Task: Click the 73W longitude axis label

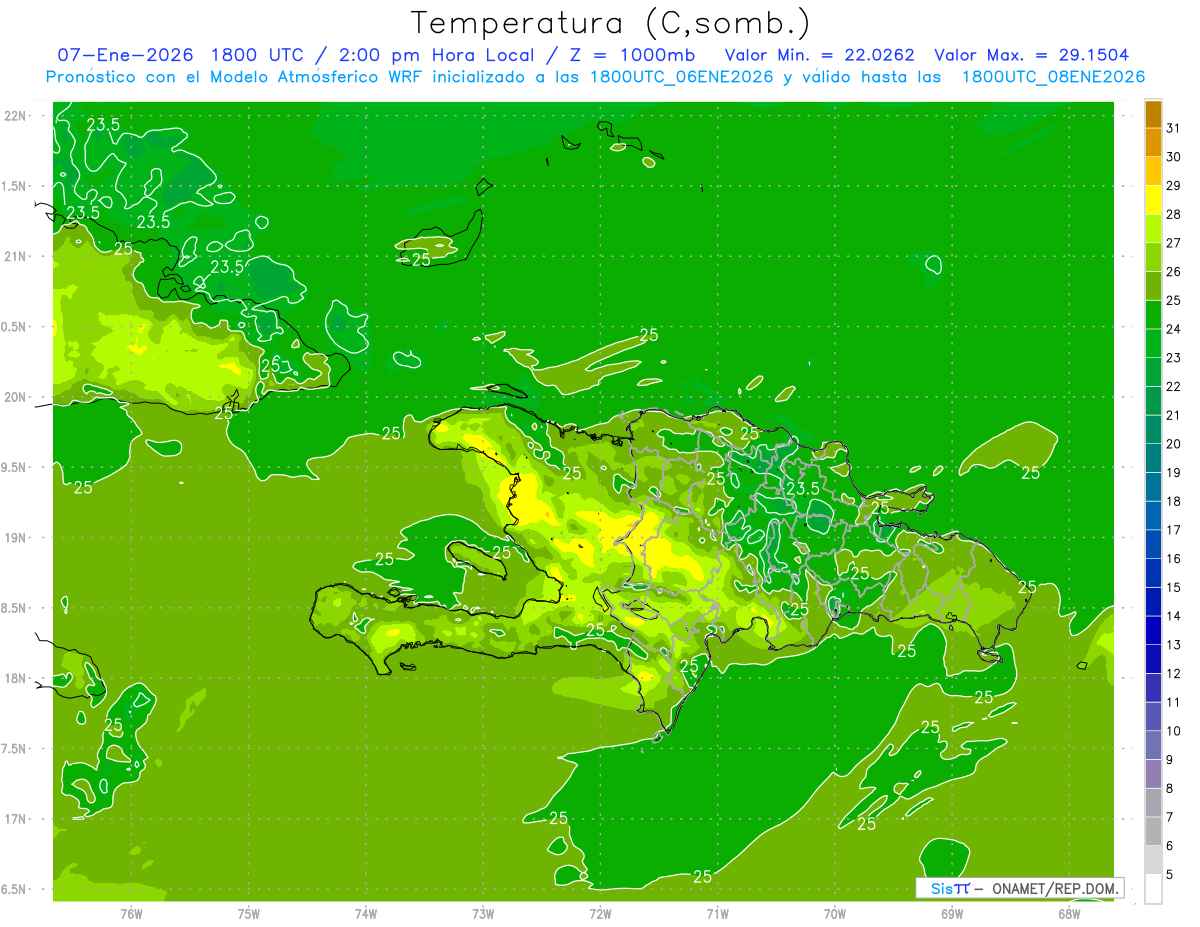Action: (483, 913)
